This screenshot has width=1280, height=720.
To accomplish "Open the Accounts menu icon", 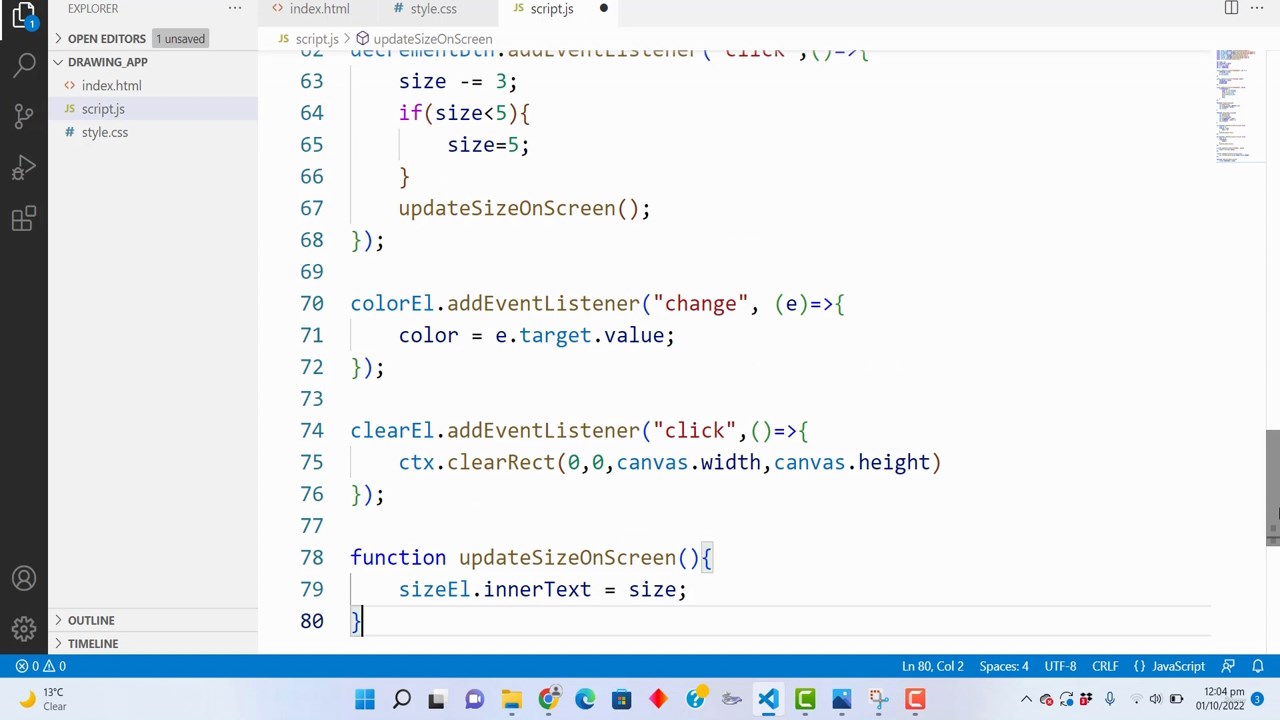I will 24,579.
